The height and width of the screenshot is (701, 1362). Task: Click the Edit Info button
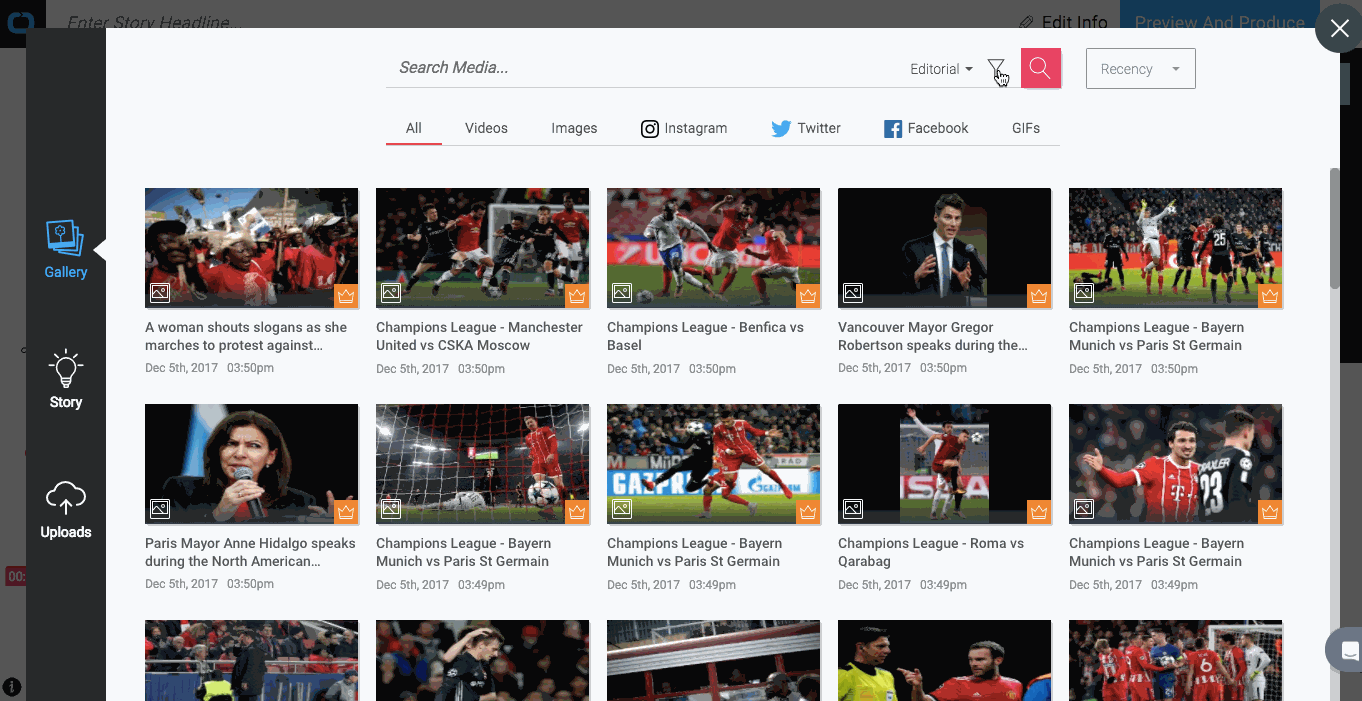point(1063,22)
